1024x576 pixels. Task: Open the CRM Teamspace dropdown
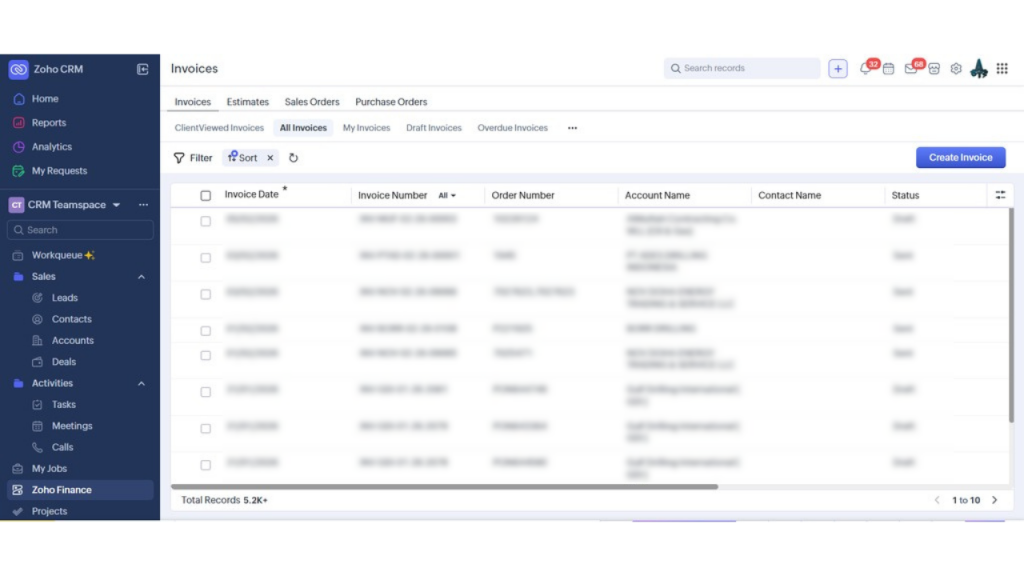click(x=116, y=205)
